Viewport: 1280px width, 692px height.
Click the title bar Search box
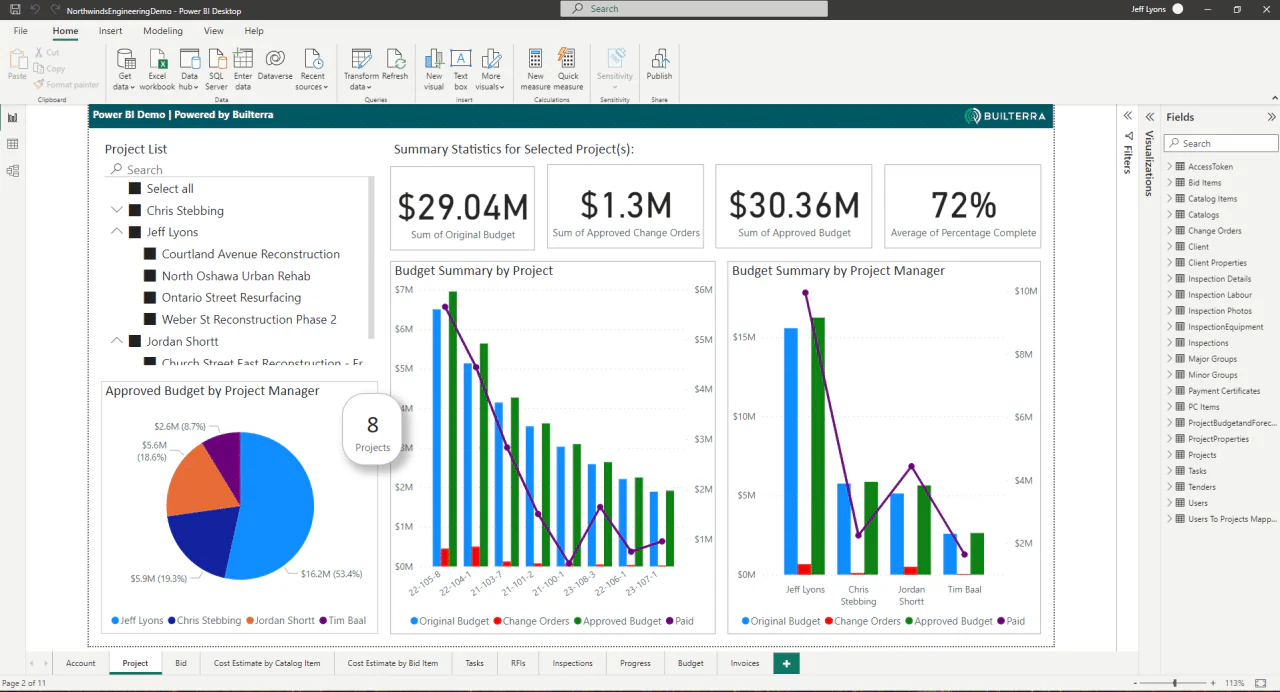(x=694, y=9)
